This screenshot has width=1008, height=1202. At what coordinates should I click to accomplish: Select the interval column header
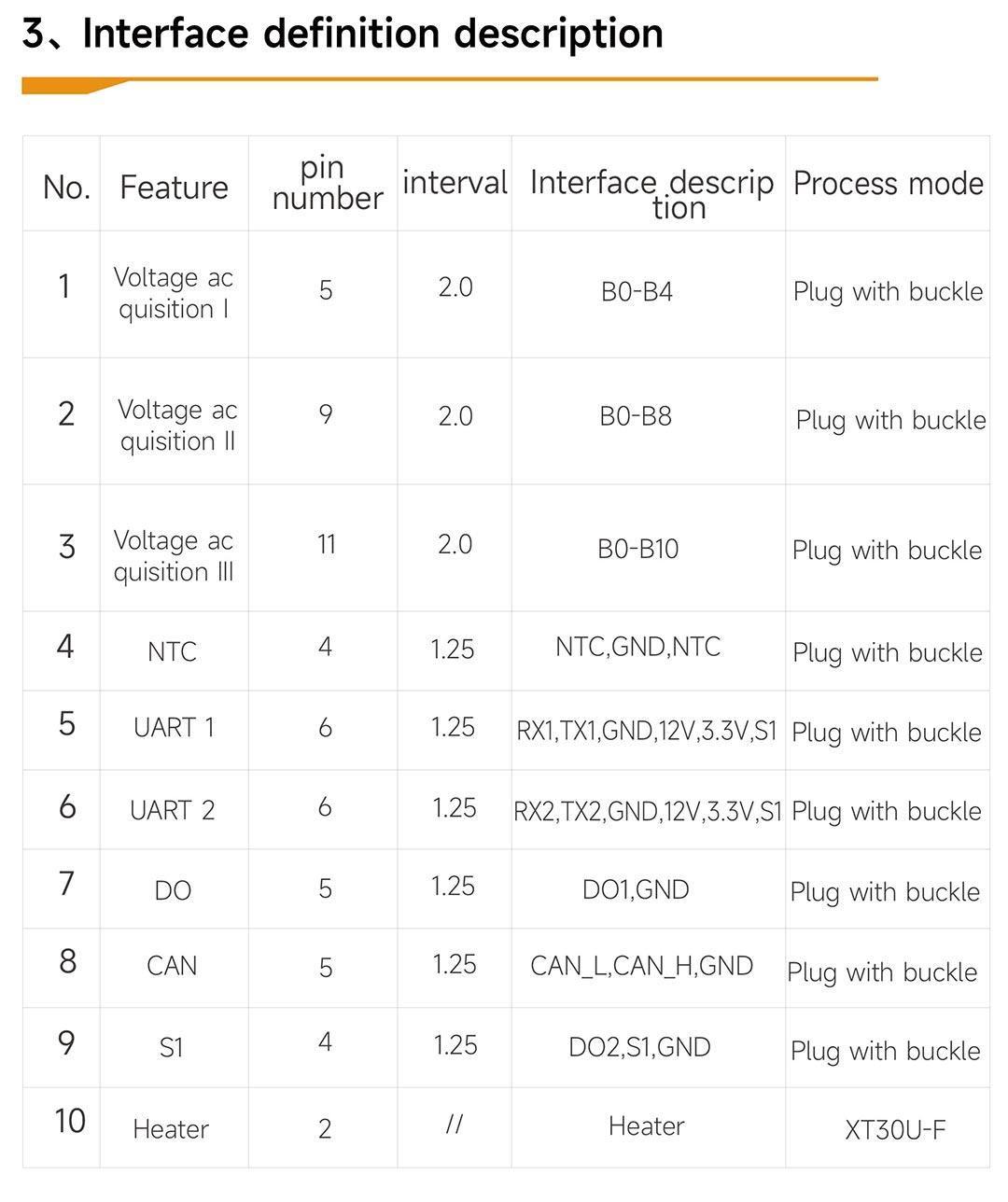(455, 182)
